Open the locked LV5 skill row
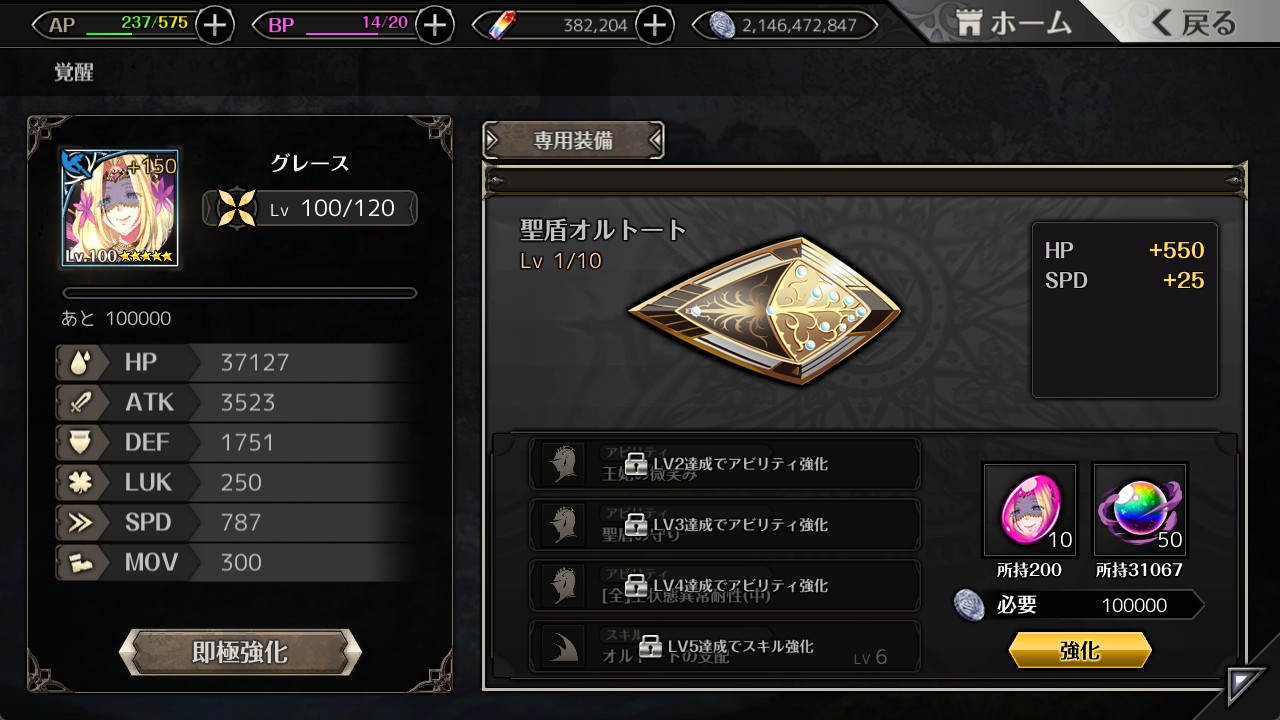This screenshot has width=1280, height=720. pyautogui.click(x=724, y=646)
